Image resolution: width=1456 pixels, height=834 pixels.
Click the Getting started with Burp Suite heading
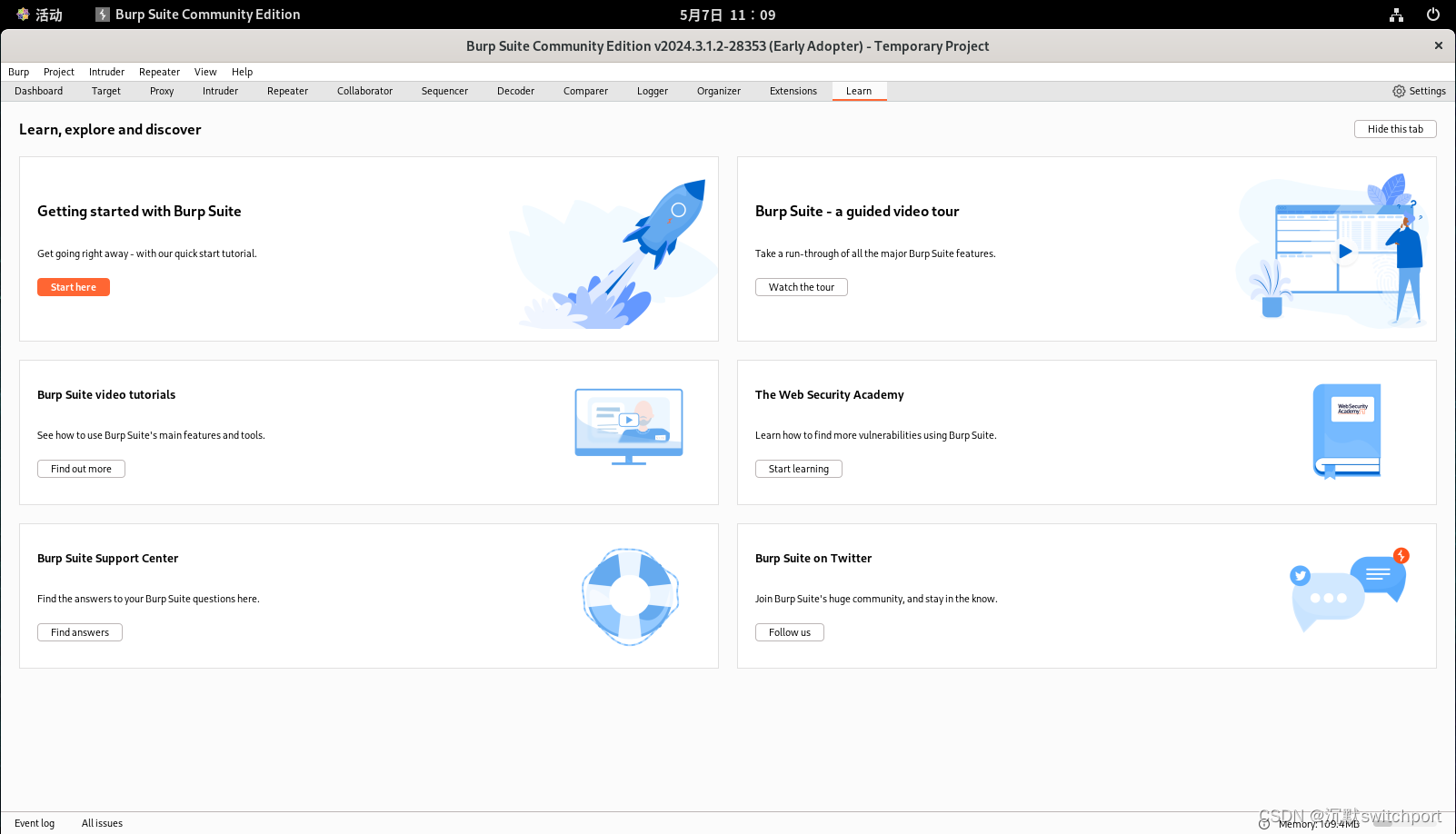[139, 211]
